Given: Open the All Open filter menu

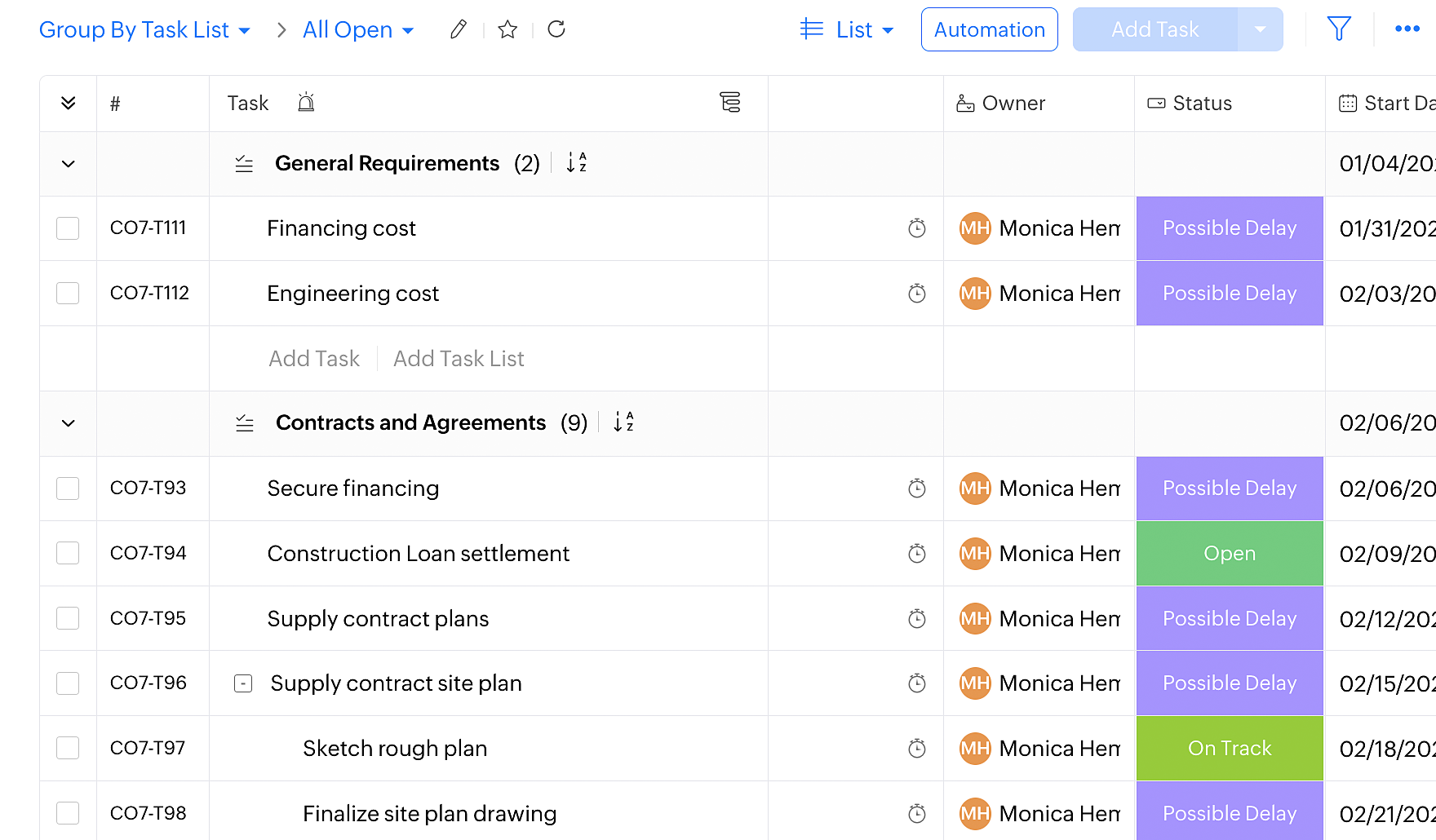Looking at the screenshot, I should pos(358,30).
